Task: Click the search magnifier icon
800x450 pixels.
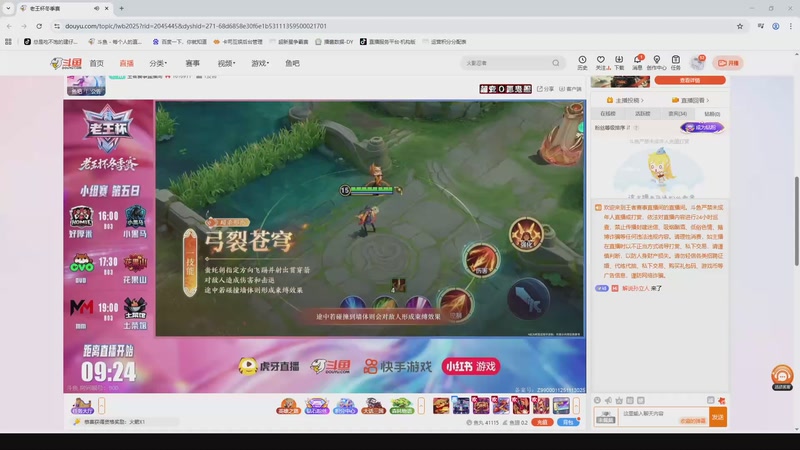Action: tap(556, 63)
